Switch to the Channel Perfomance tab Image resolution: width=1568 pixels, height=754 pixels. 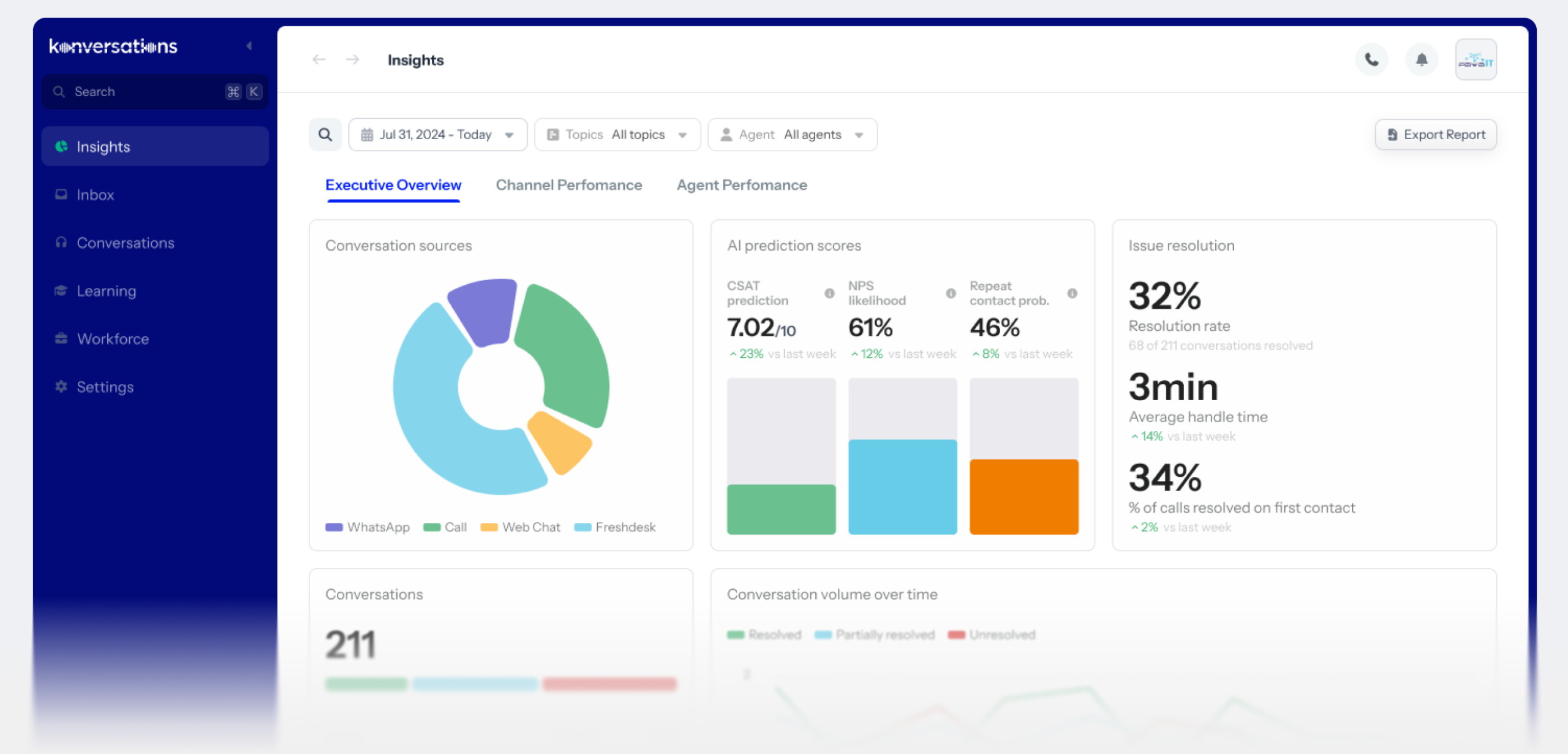(x=568, y=185)
